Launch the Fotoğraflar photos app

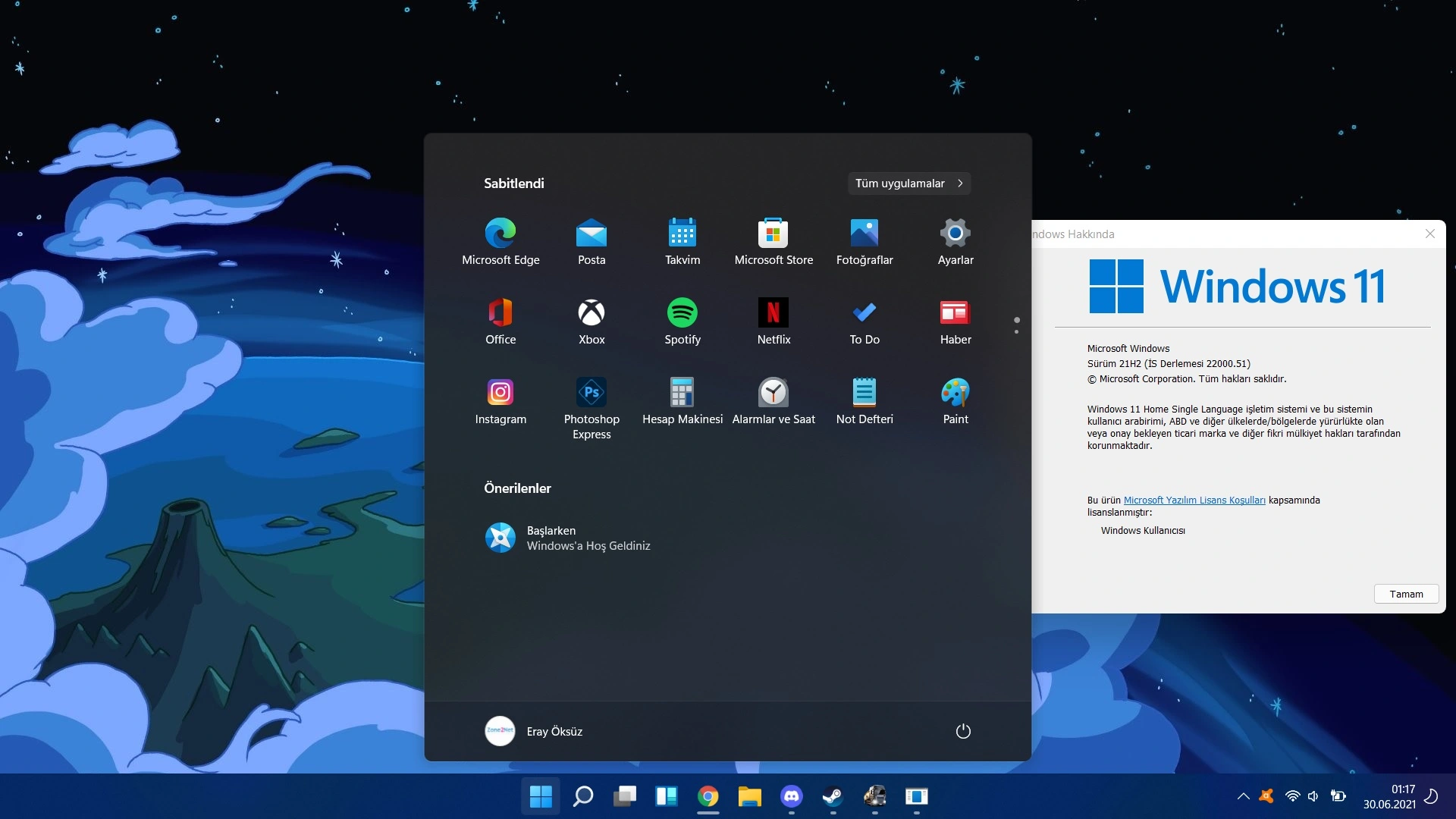pos(864,242)
